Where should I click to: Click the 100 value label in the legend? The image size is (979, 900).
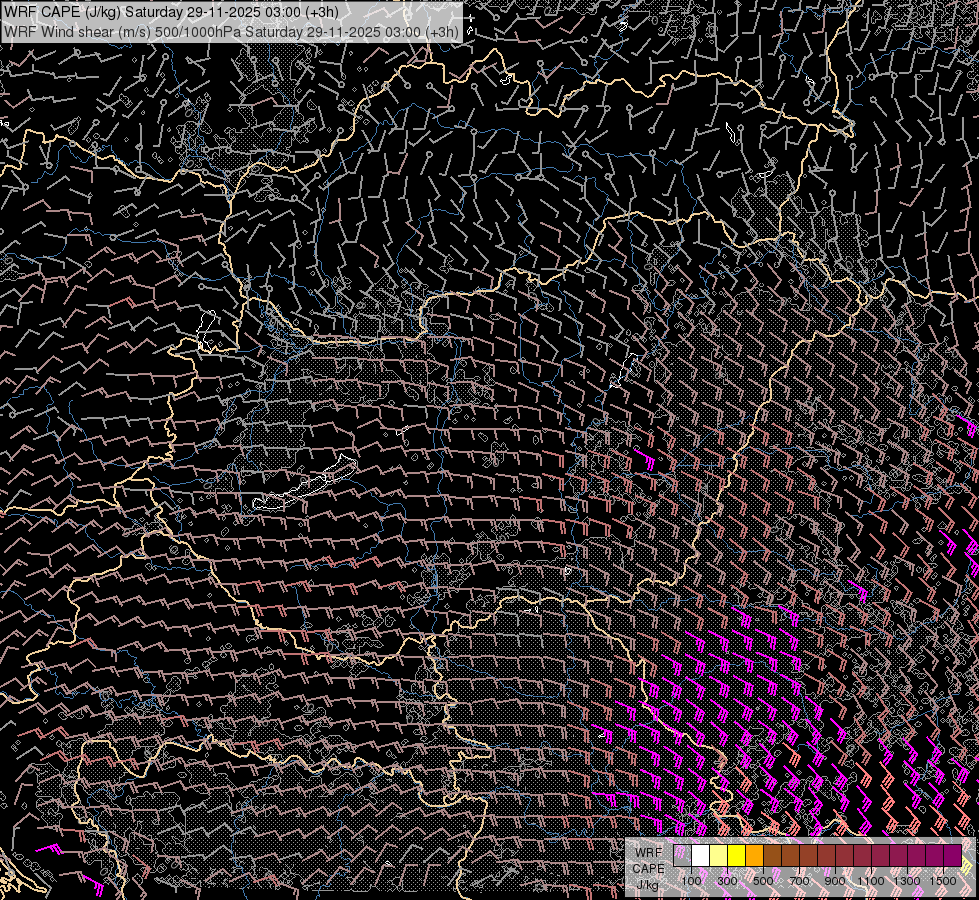click(x=691, y=881)
